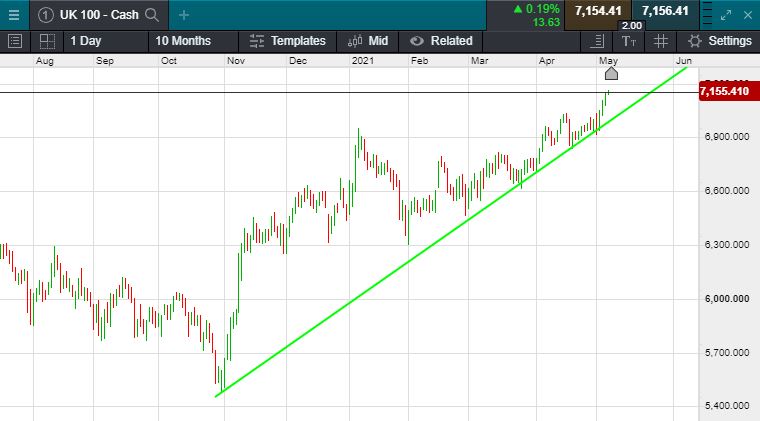Click the sell price 7,154.41

click(x=598, y=11)
